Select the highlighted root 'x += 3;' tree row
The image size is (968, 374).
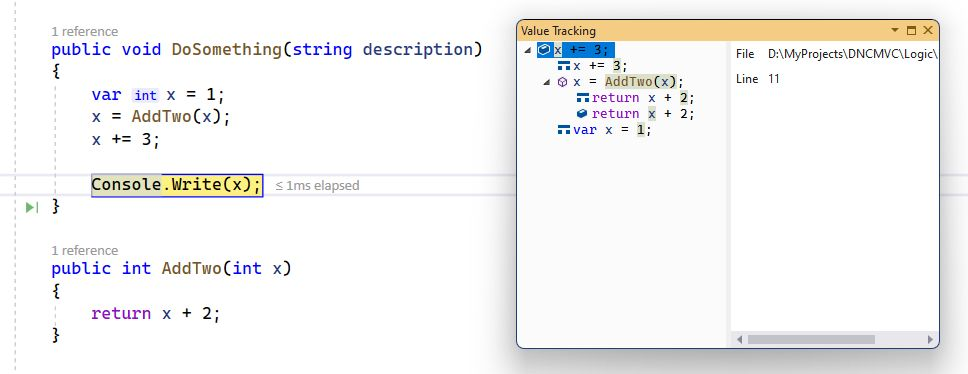pyautogui.click(x=575, y=50)
